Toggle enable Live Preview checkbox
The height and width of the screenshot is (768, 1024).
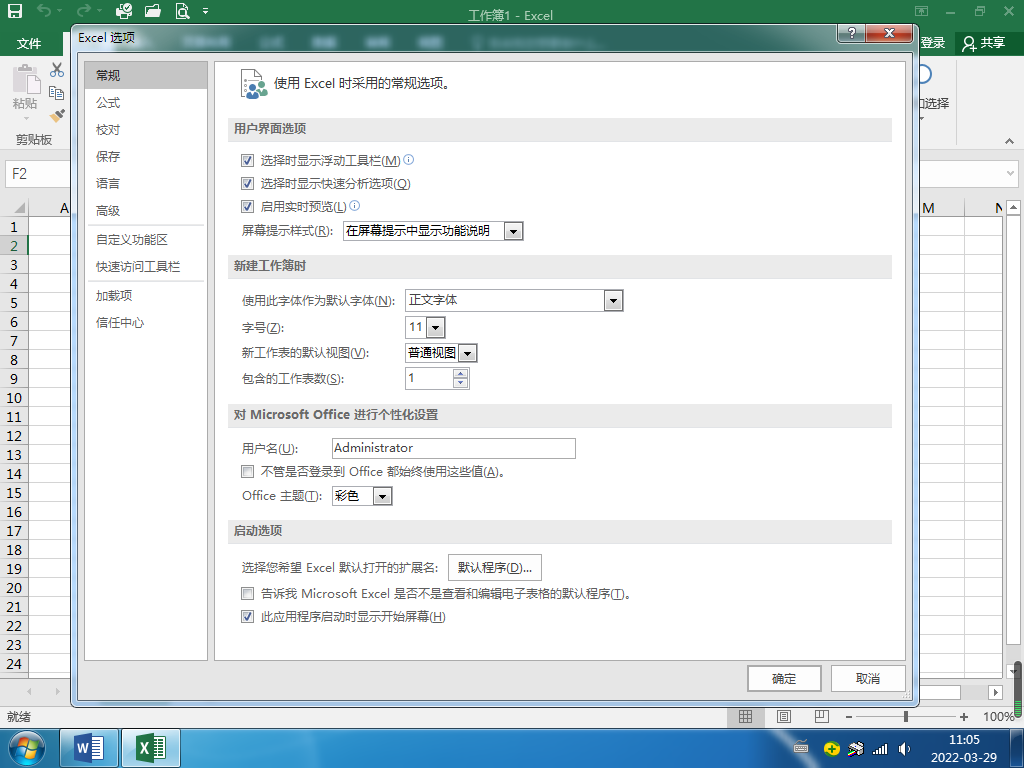248,206
